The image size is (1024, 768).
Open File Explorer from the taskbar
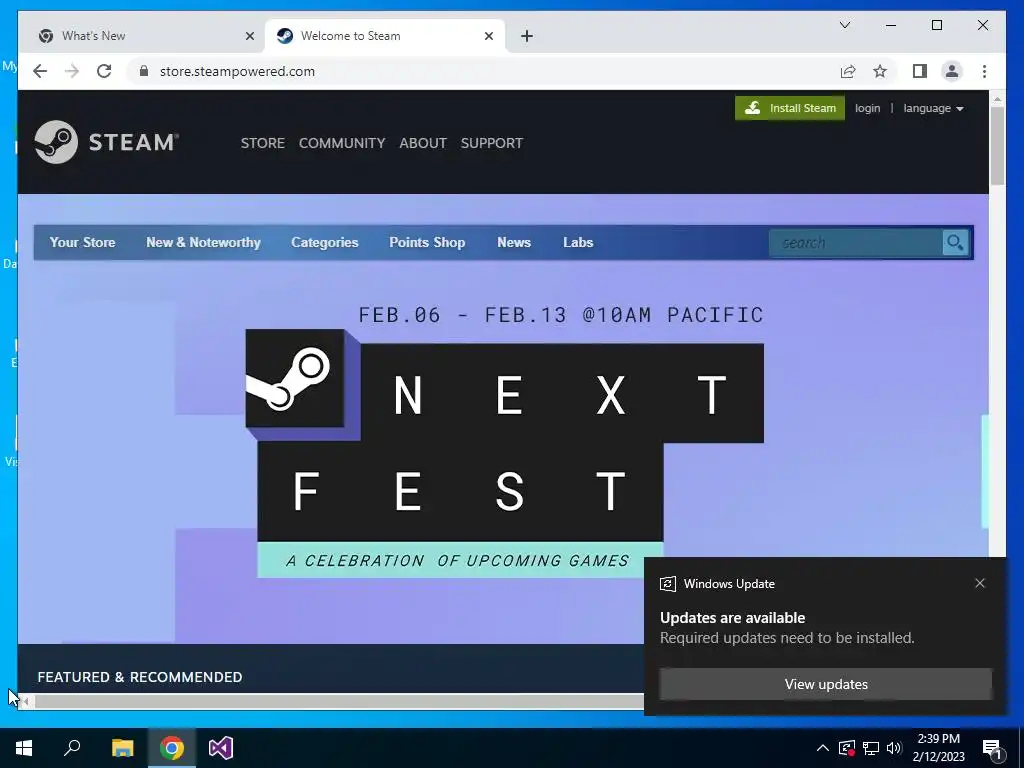point(122,748)
